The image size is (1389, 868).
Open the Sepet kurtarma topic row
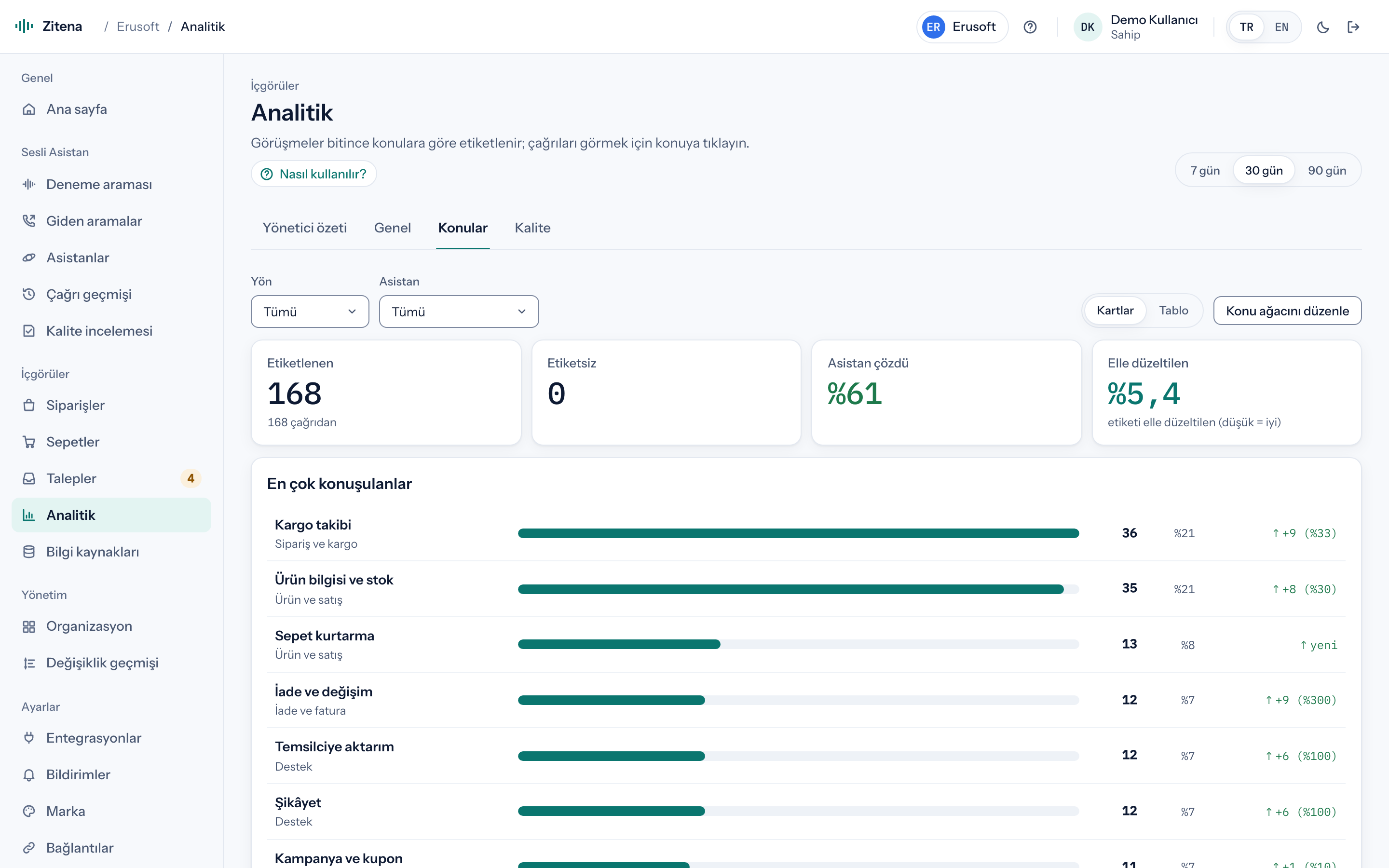pos(806,645)
